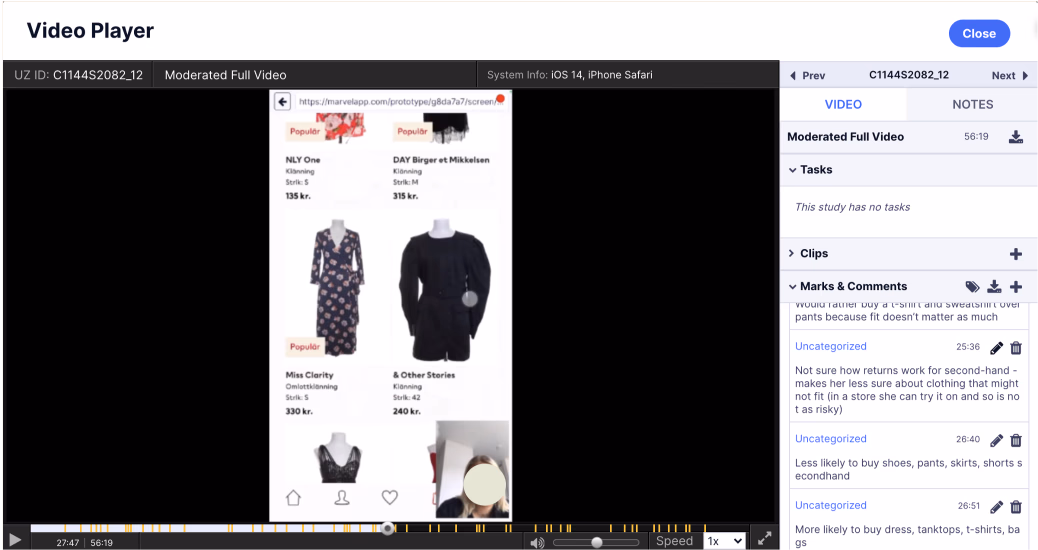Viewport: 1038px width, 550px height.
Task: Add a new mark or comment
Action: tap(1015, 287)
